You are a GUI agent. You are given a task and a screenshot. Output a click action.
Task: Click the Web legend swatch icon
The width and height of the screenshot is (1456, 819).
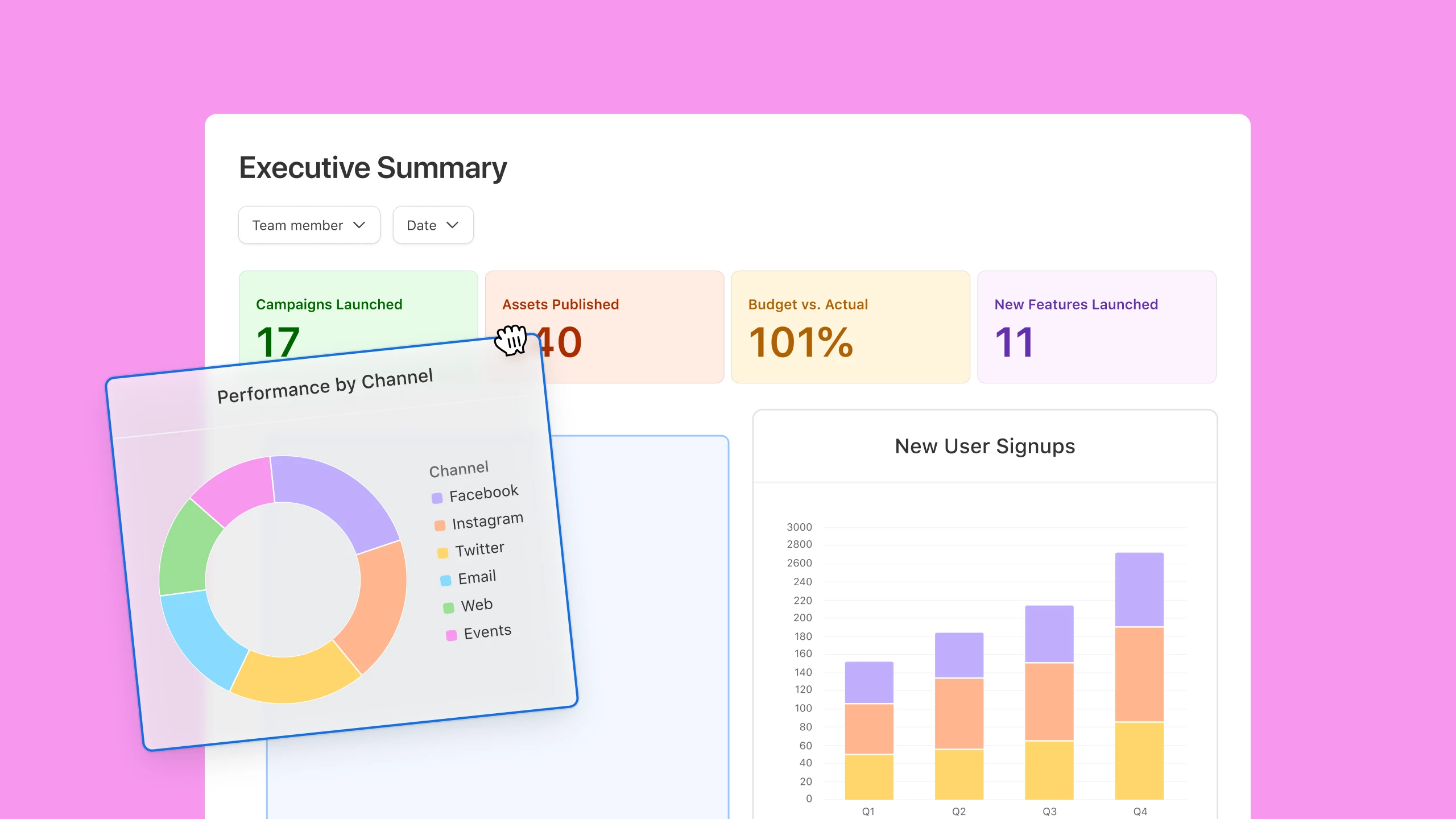(x=448, y=608)
